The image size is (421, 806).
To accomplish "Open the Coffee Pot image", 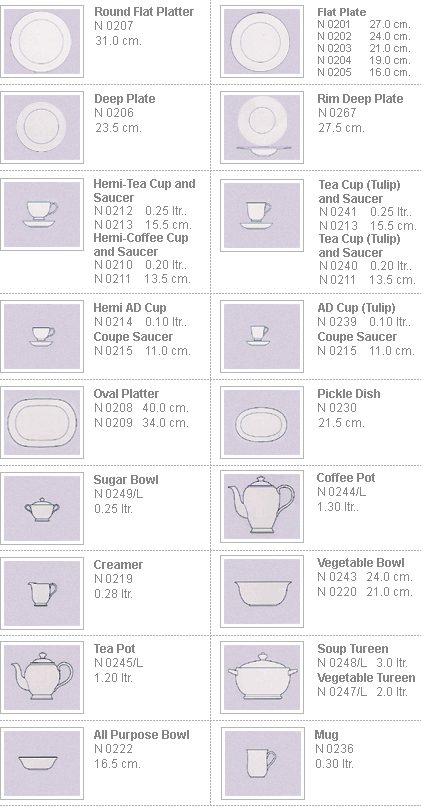I will coord(262,506).
